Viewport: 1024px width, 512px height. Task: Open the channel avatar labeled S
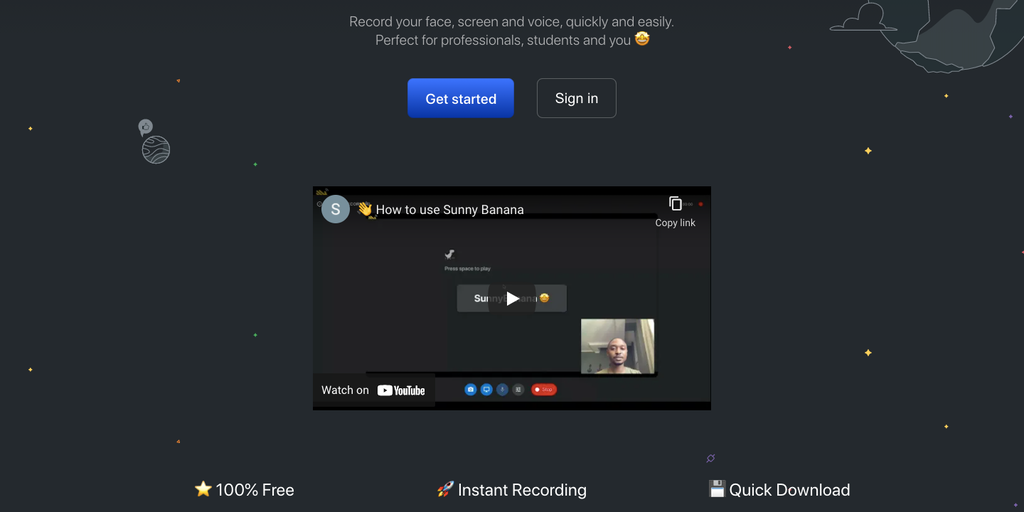tap(336, 209)
